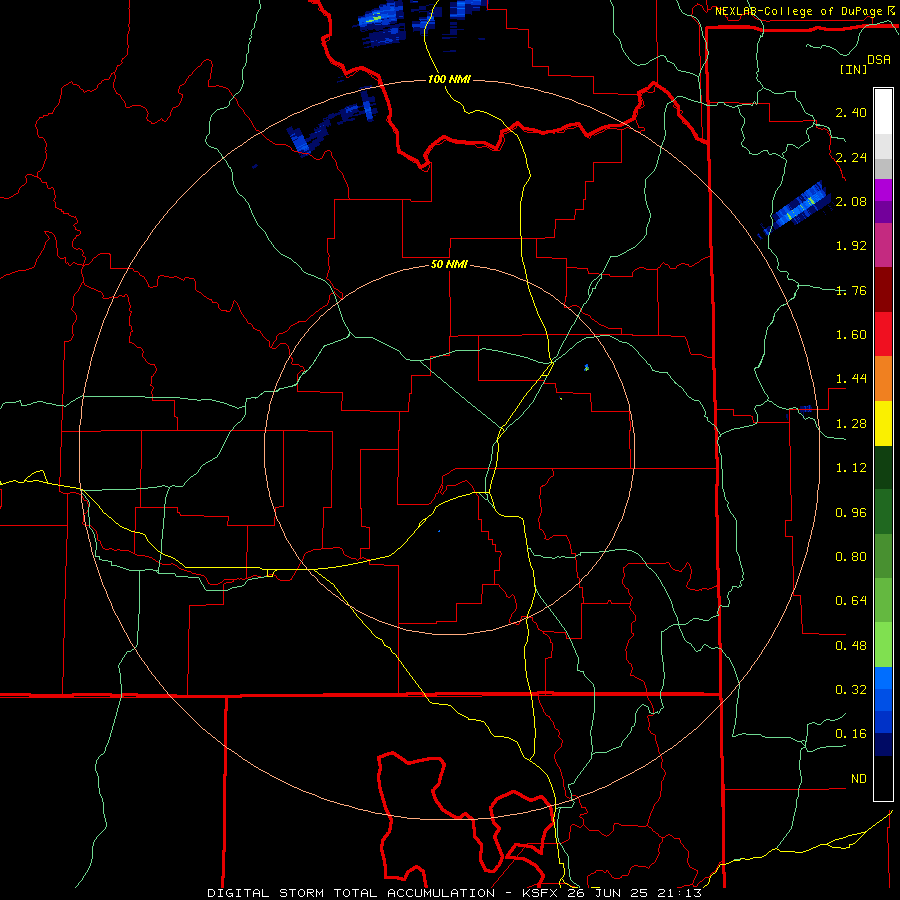Image resolution: width=900 pixels, height=900 pixels.
Task: Click the DSA product label
Action: click(x=879, y=59)
